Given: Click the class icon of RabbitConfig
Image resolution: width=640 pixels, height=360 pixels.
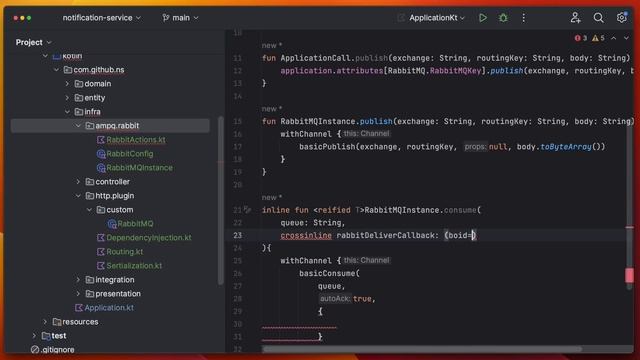Looking at the screenshot, I should click(x=101, y=154).
